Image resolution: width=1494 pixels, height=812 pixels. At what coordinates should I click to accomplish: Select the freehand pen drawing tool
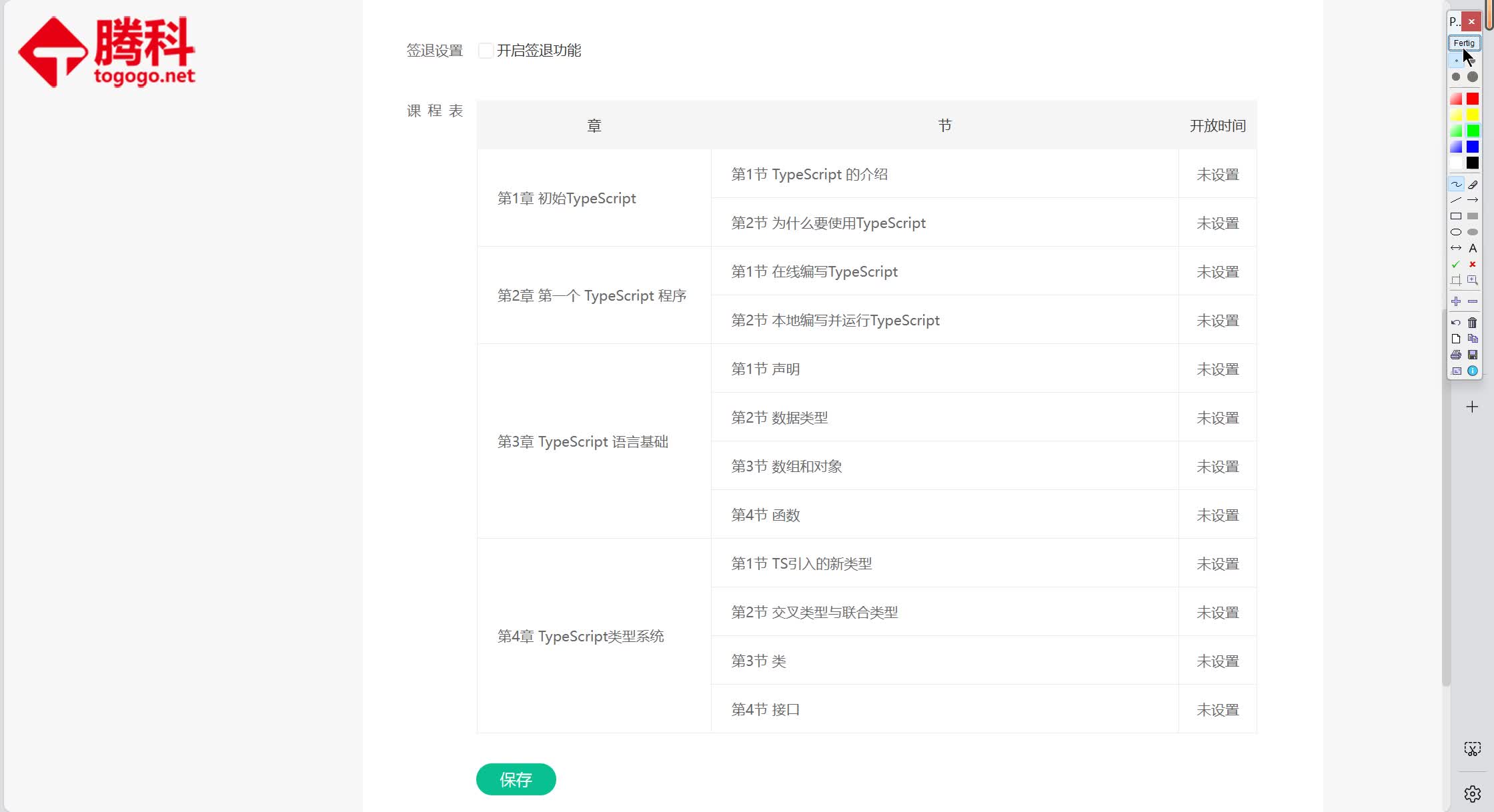click(1456, 184)
